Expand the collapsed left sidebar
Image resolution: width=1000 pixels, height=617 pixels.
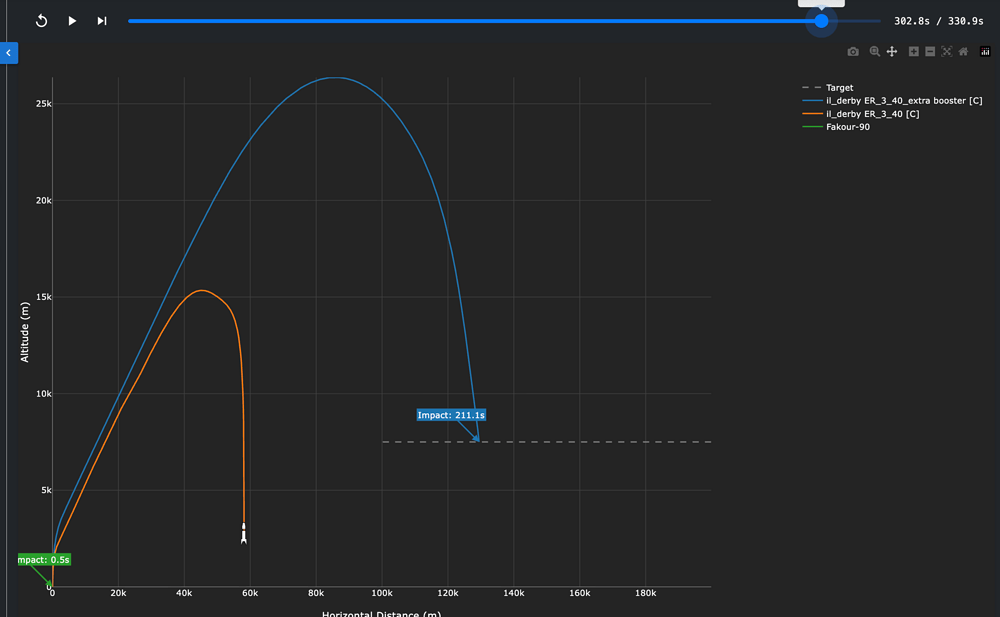tap(8, 53)
